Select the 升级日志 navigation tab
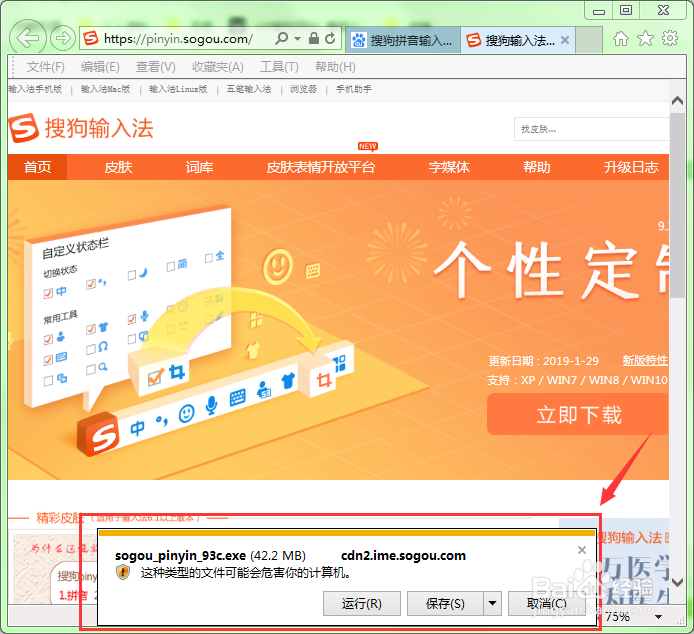 coord(631,167)
